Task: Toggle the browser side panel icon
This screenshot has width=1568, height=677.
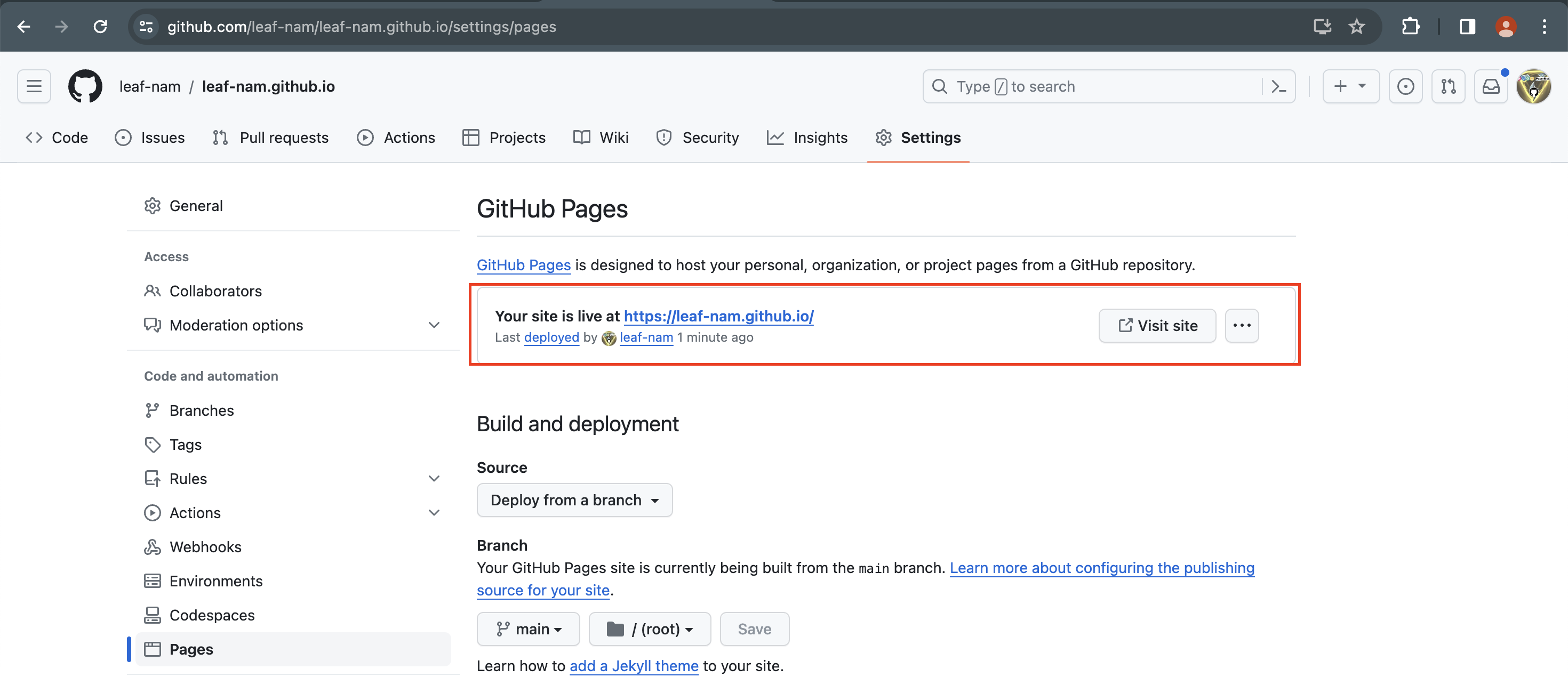Action: [x=1467, y=27]
